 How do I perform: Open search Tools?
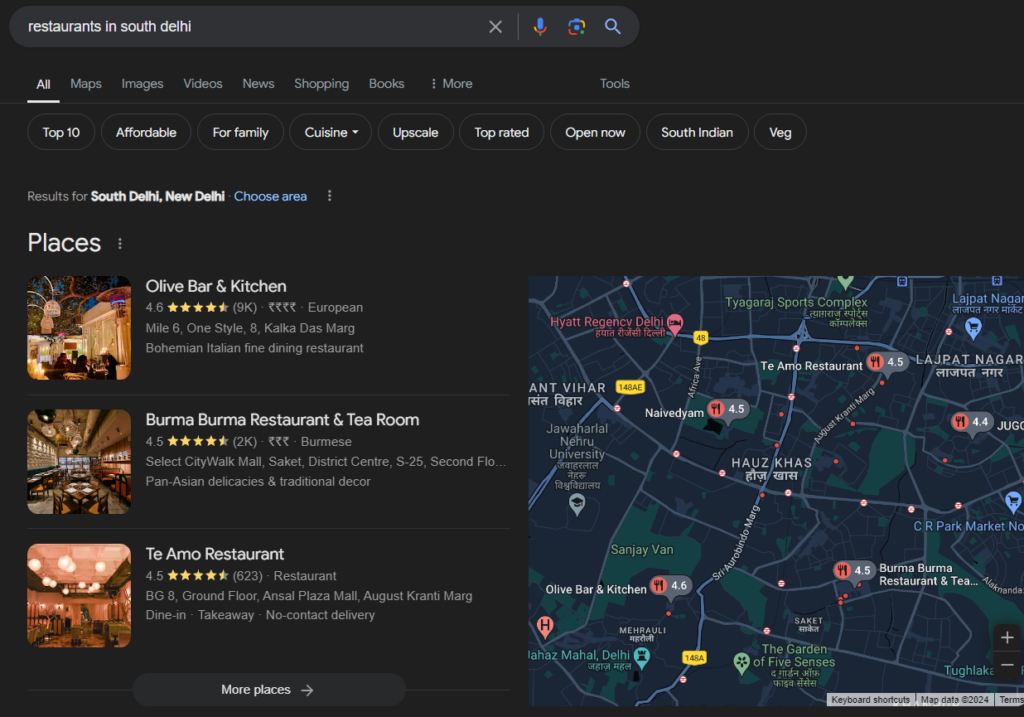[615, 84]
